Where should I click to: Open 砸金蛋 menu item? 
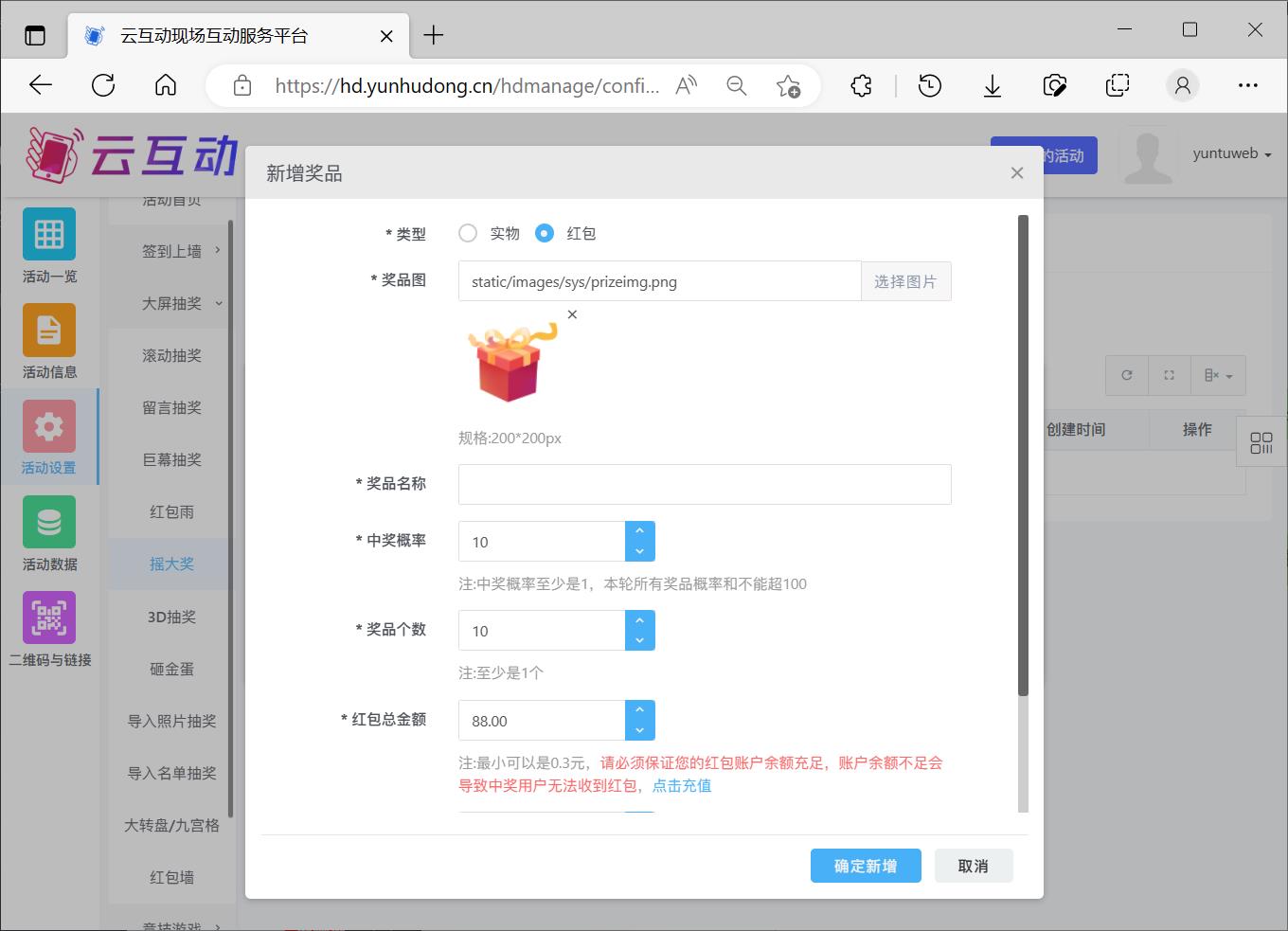coord(171,669)
